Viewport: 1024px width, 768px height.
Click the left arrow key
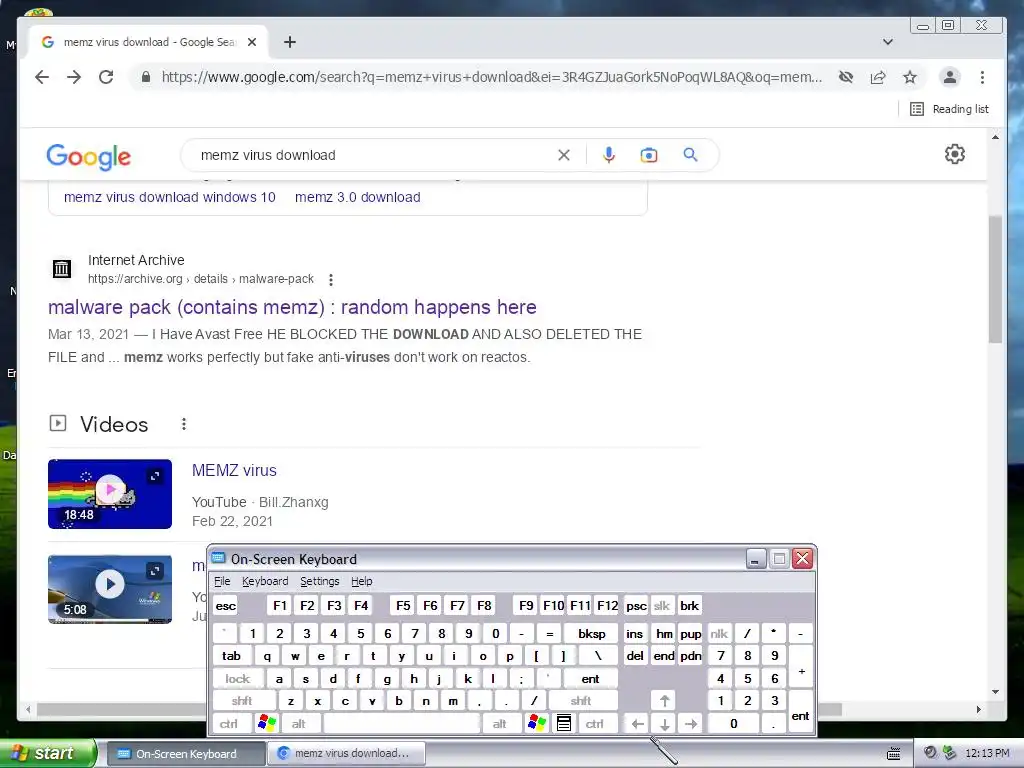coord(637,724)
